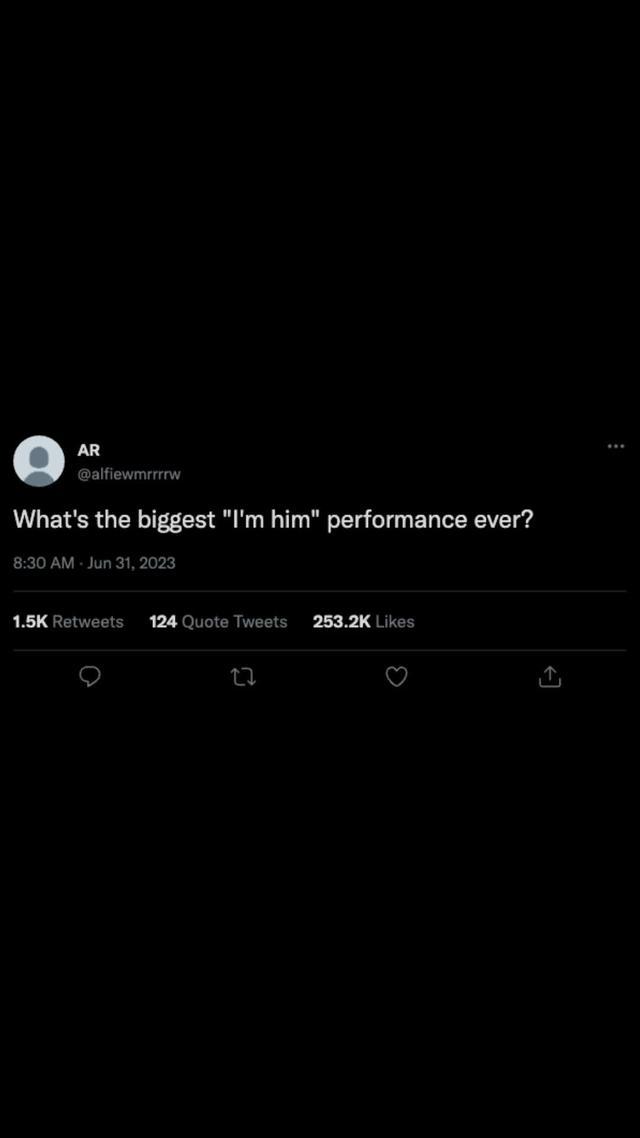
Task: Open the 124 Quote Tweets list
Action: (x=218, y=621)
